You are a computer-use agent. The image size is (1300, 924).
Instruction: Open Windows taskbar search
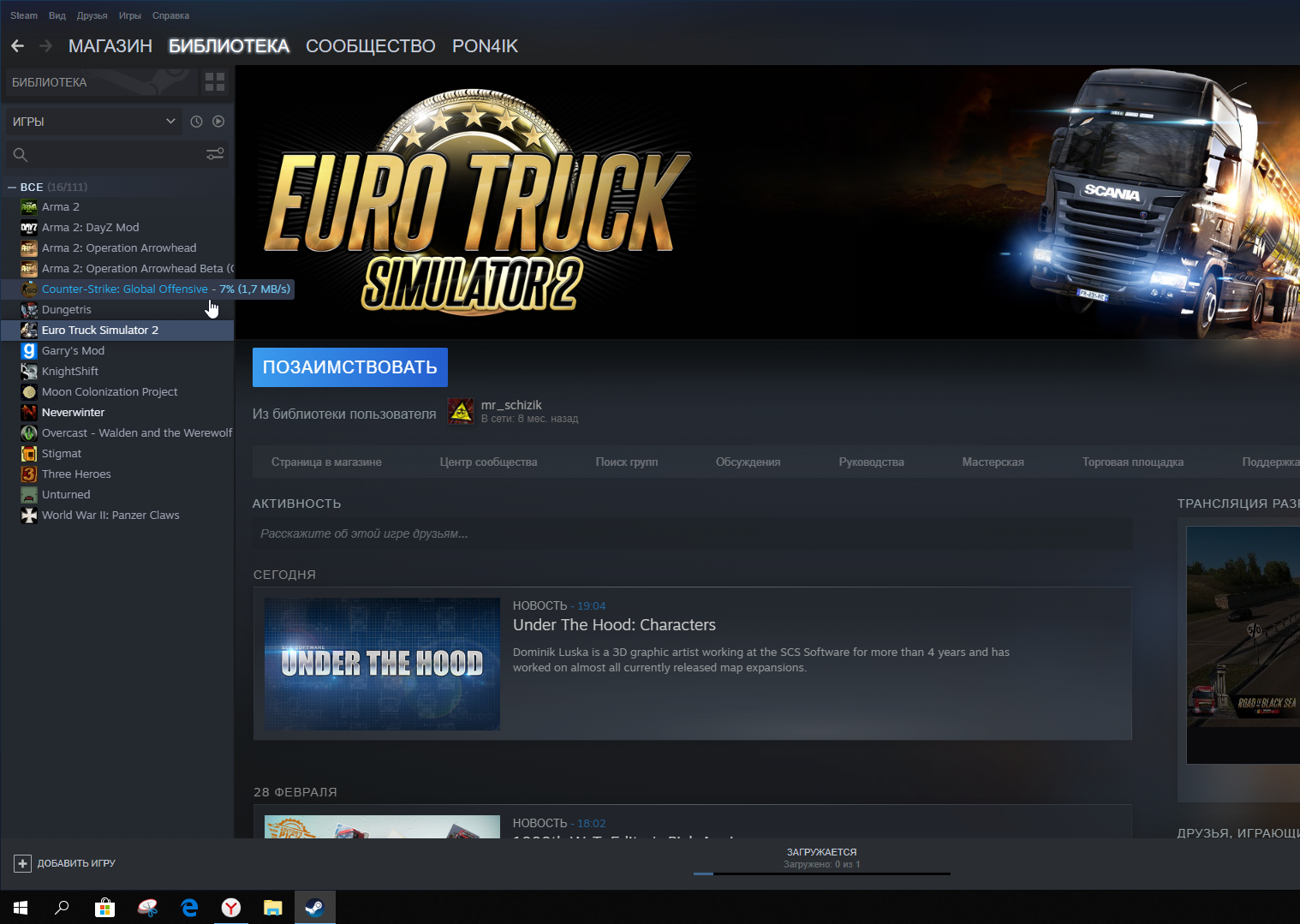(x=62, y=908)
